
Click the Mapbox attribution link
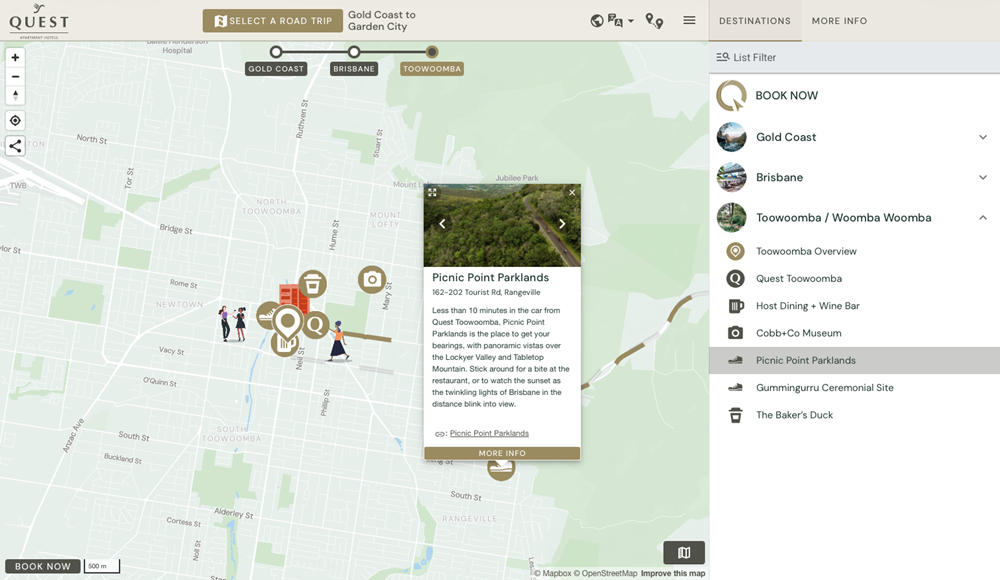tap(553, 574)
